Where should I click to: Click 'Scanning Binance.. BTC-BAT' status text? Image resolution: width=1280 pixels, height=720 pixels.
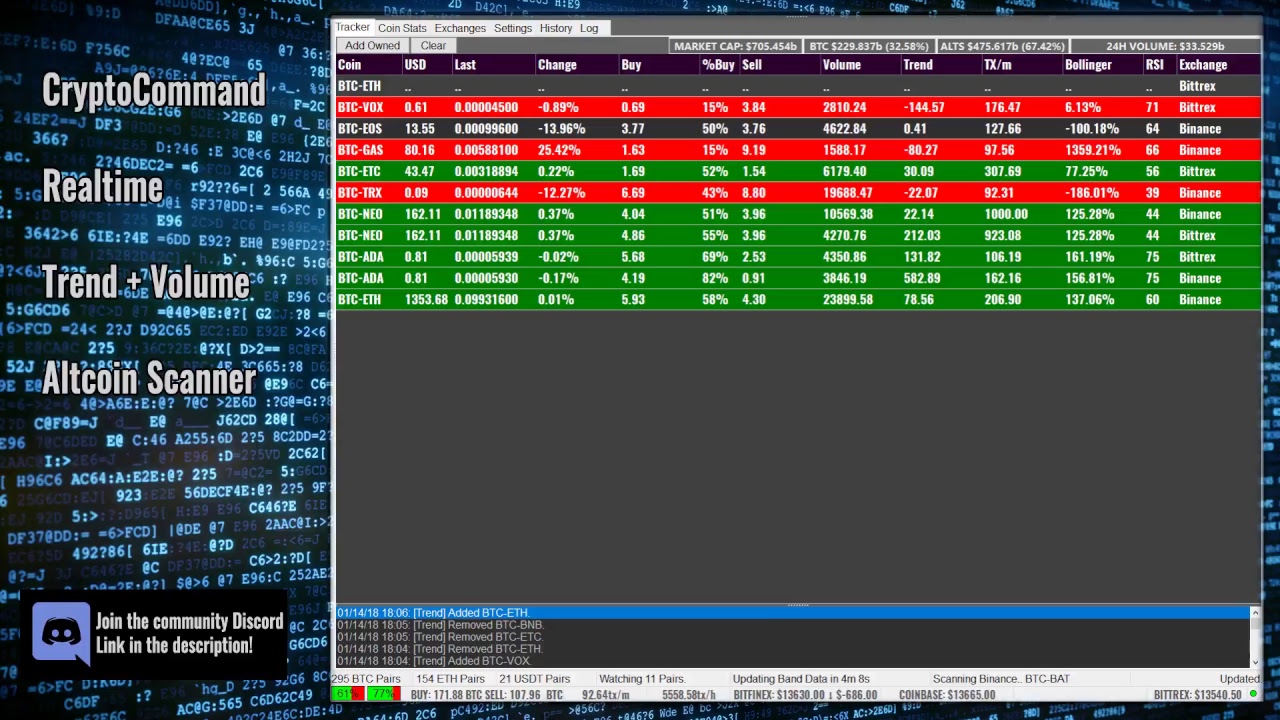[1001, 679]
